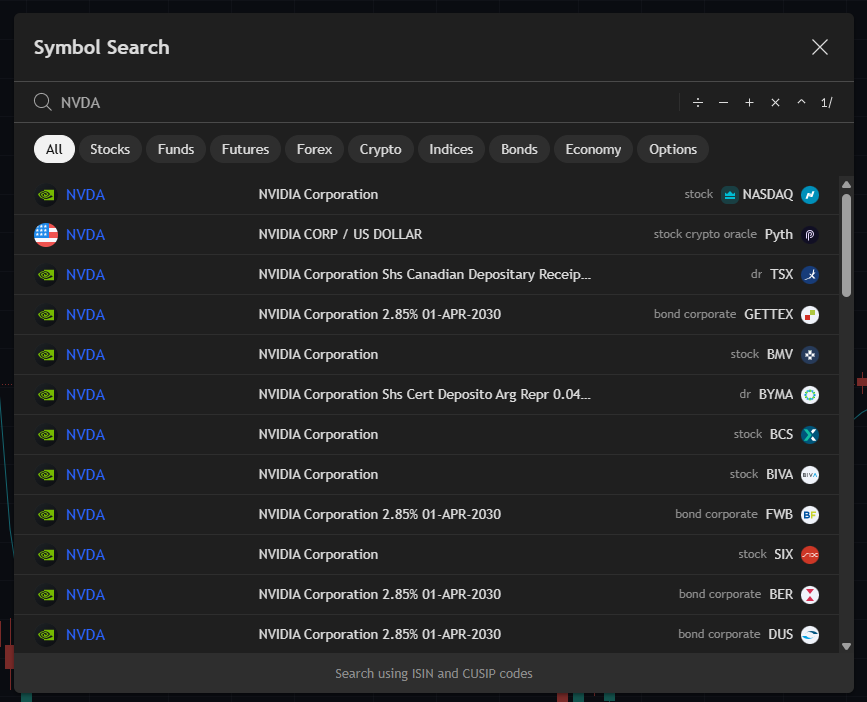Open the NVDA symbol link on the GETTEX row
Screen dimensions: 867x702
tap(85, 315)
